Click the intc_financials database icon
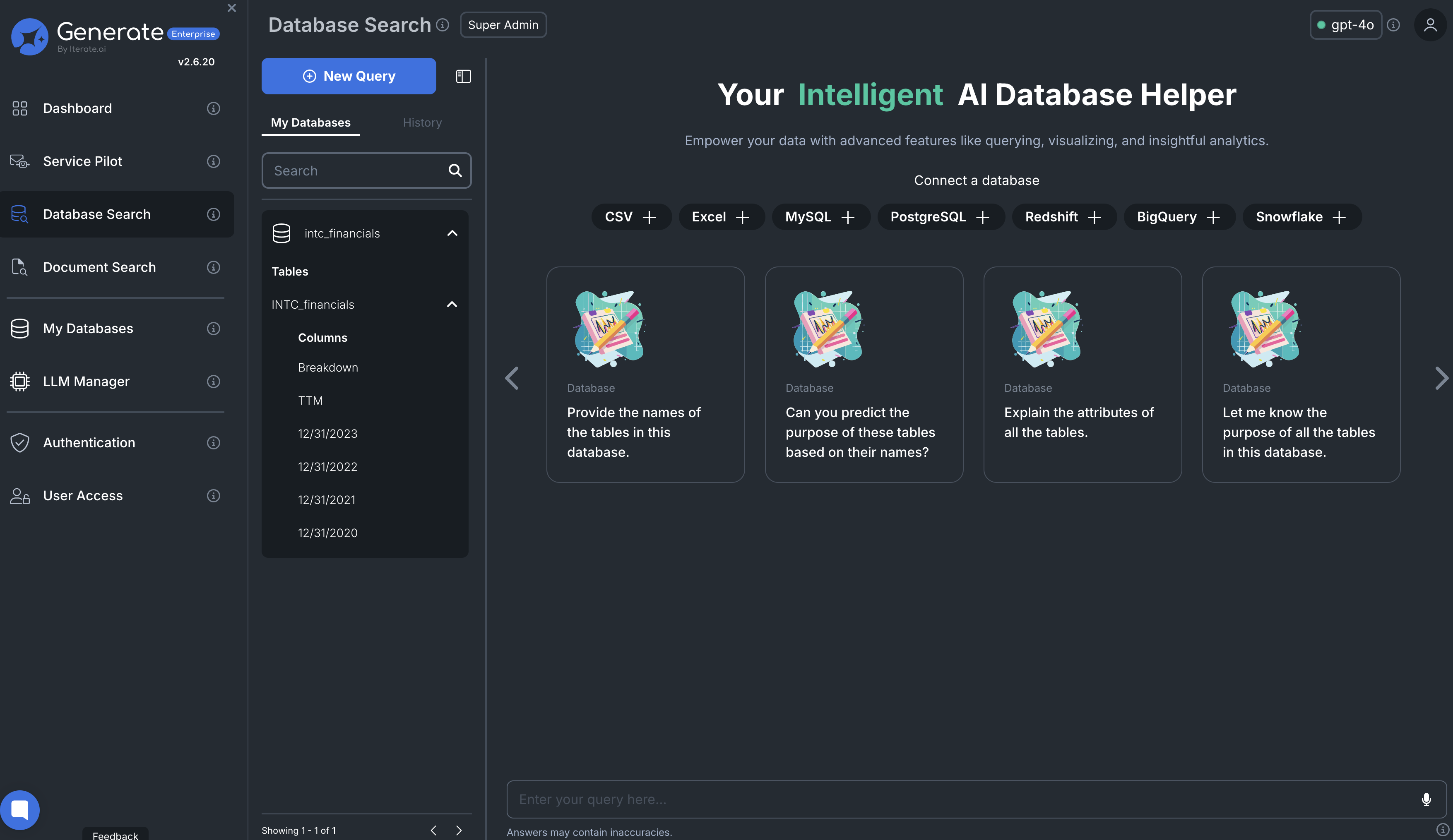This screenshot has width=1453, height=840. pyautogui.click(x=281, y=233)
